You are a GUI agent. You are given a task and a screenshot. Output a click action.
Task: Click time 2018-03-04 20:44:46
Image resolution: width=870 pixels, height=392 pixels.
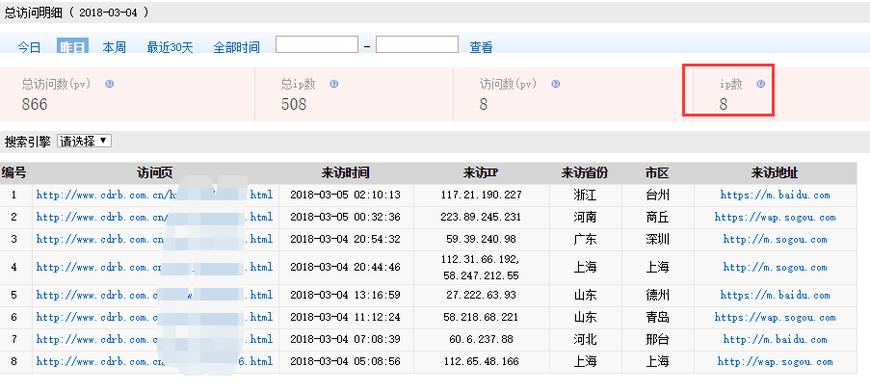coord(345,267)
